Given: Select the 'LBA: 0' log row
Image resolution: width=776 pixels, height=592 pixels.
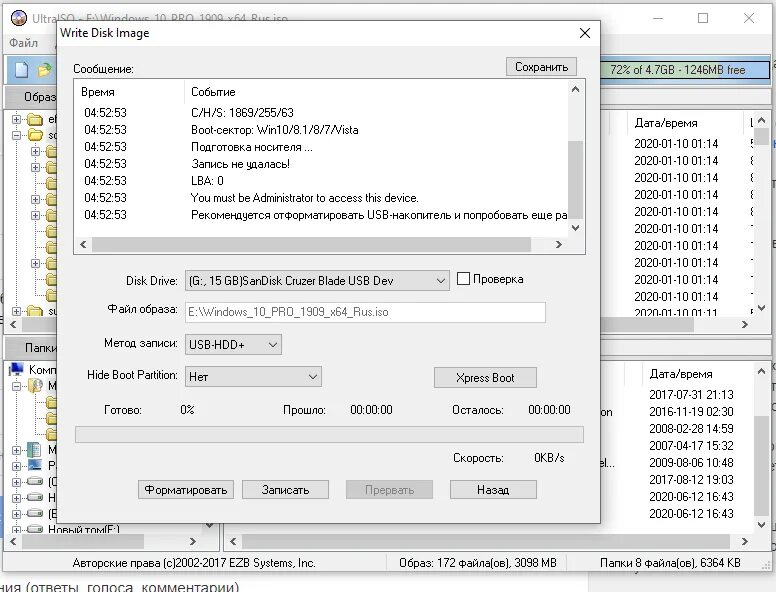Looking at the screenshot, I should pos(322,181).
